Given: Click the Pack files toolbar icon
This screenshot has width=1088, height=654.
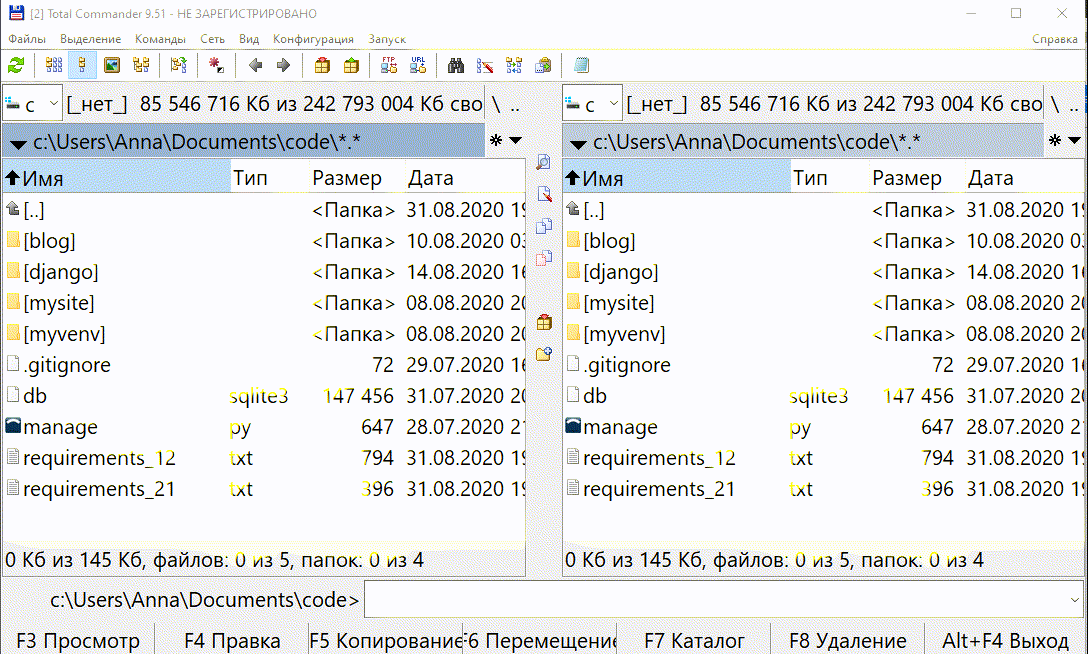Looking at the screenshot, I should tap(322, 66).
